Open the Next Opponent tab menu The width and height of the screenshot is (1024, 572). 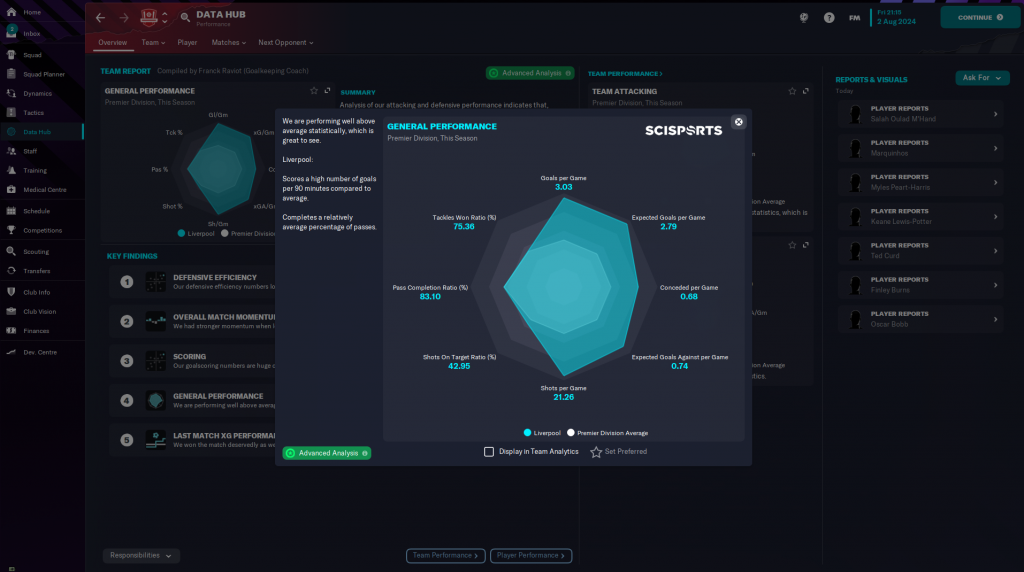point(285,43)
